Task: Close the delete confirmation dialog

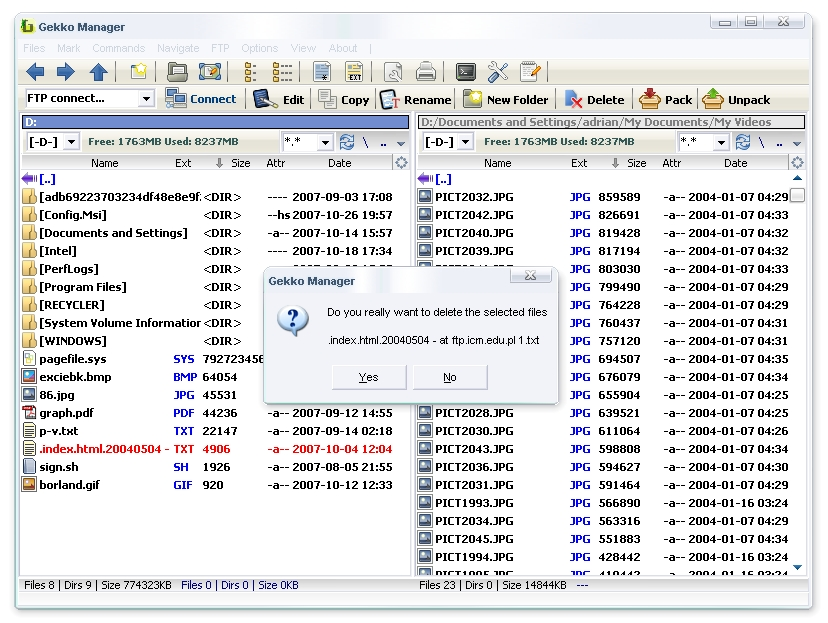Action: click(531, 275)
